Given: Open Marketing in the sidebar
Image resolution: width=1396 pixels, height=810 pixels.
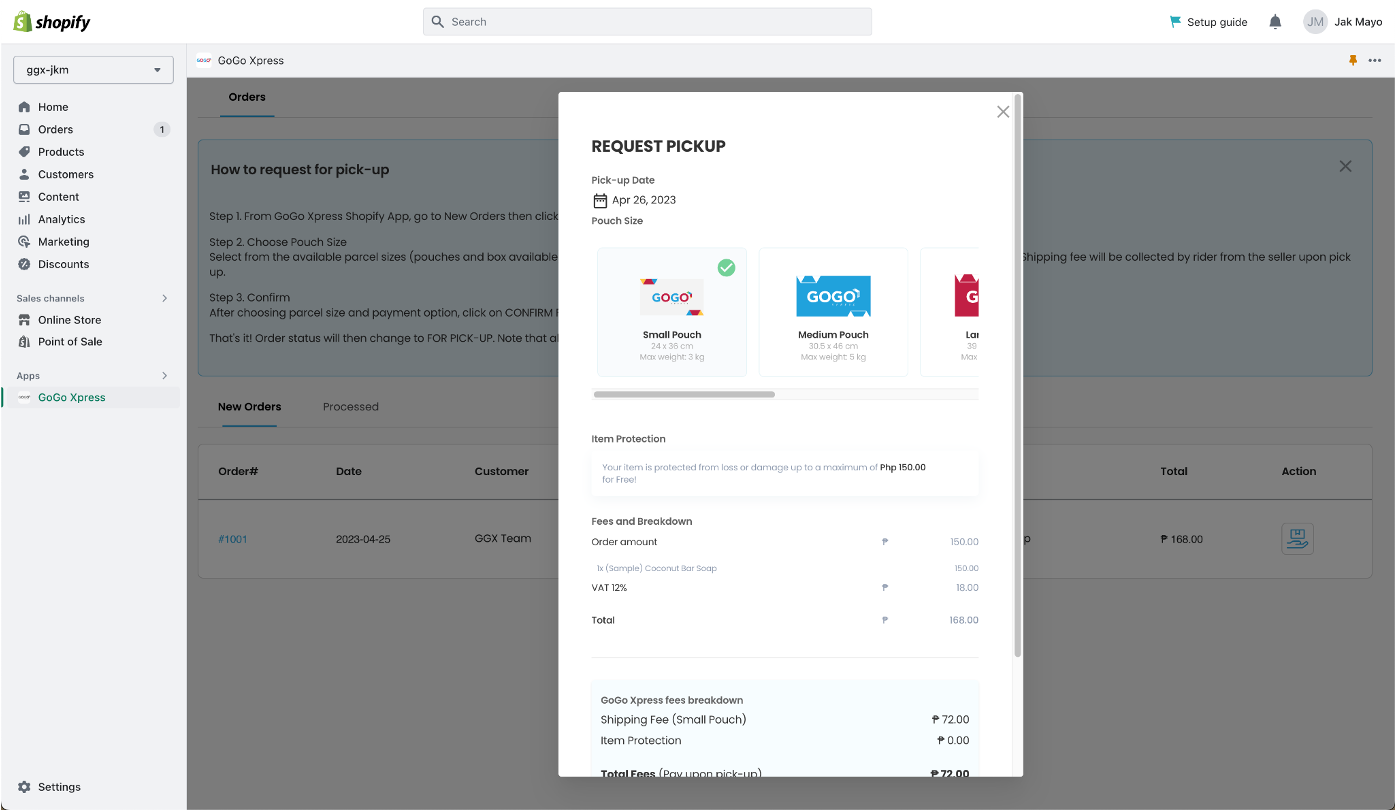Looking at the screenshot, I should click(x=63, y=242).
